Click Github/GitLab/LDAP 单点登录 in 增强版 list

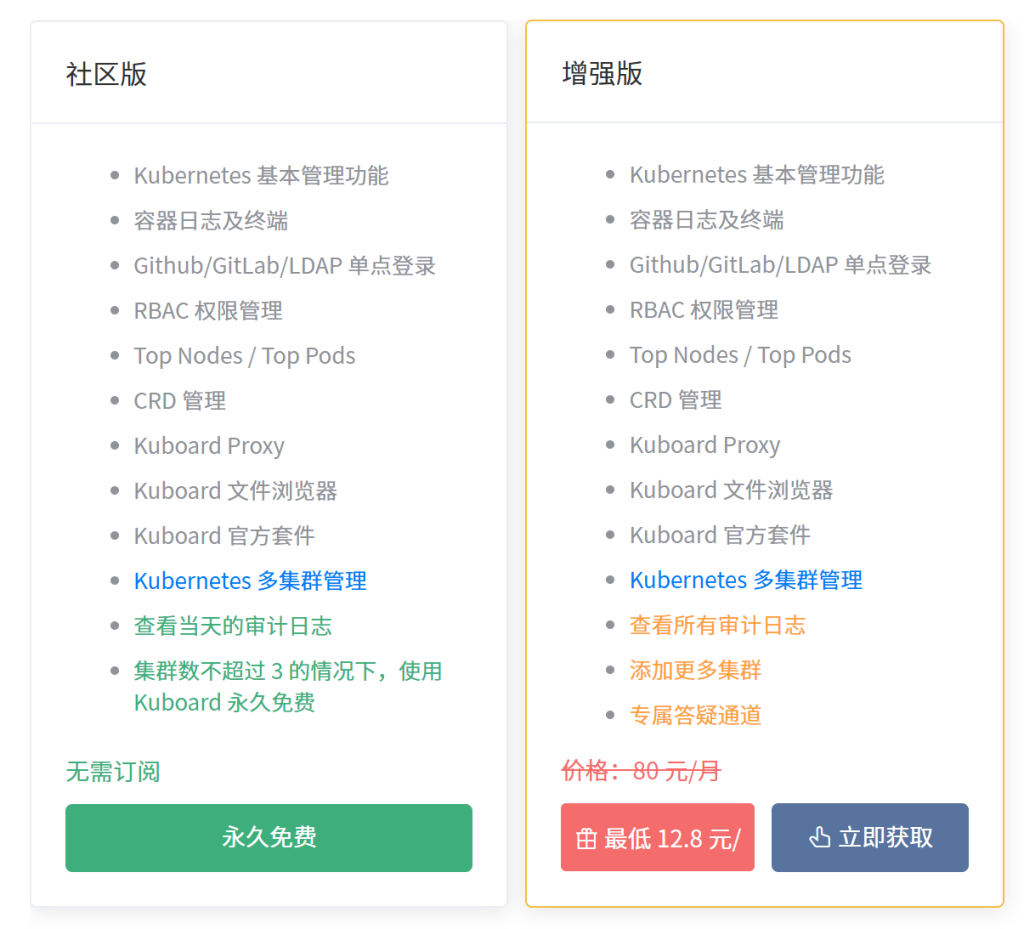pos(780,265)
